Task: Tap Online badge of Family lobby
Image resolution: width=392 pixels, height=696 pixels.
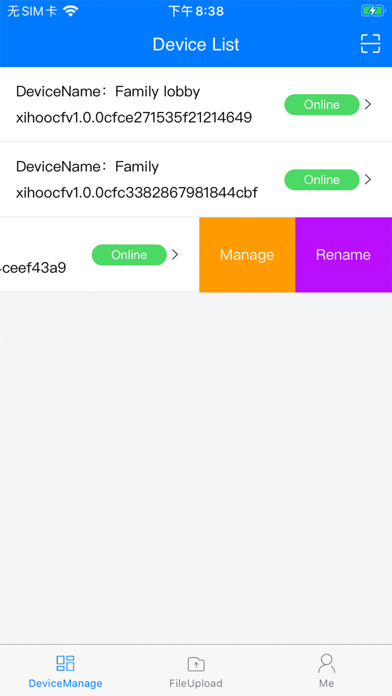Action: coord(322,105)
